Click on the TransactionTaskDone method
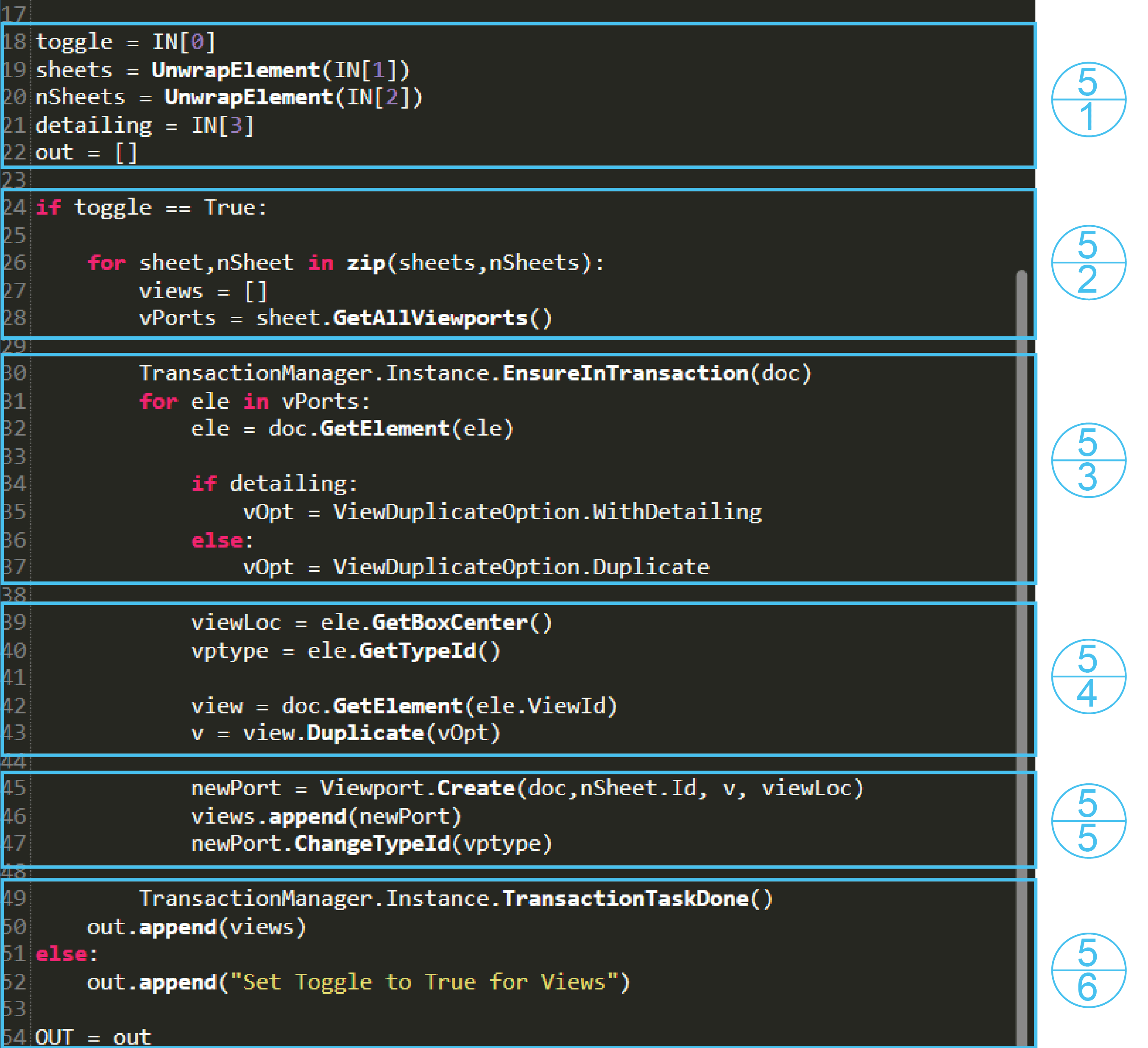1148x1048 pixels. point(625,898)
